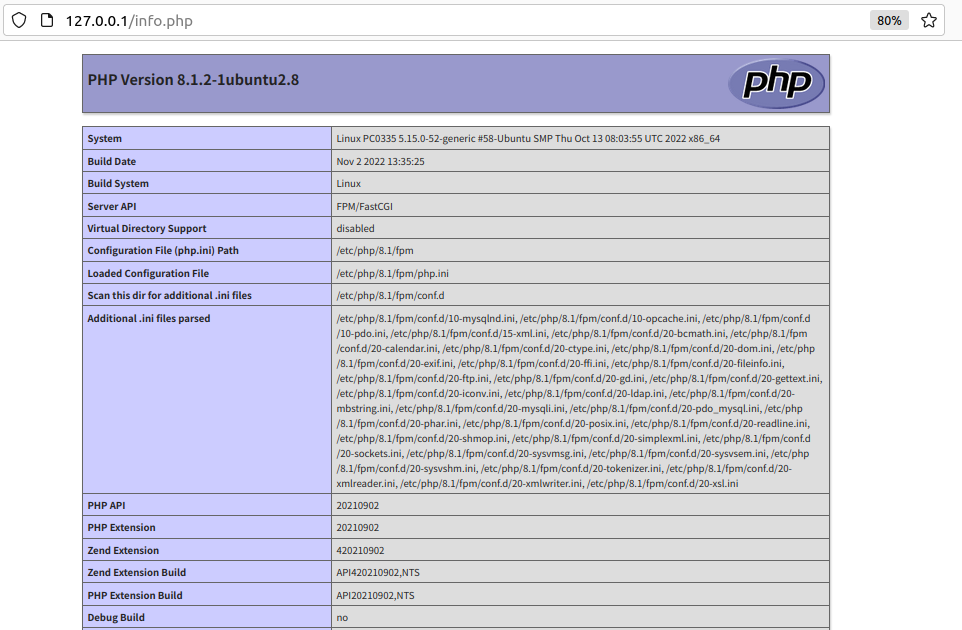Screen dimensions: 962x630
Task: Click the PHP logo in the header
Action: (x=777, y=83)
